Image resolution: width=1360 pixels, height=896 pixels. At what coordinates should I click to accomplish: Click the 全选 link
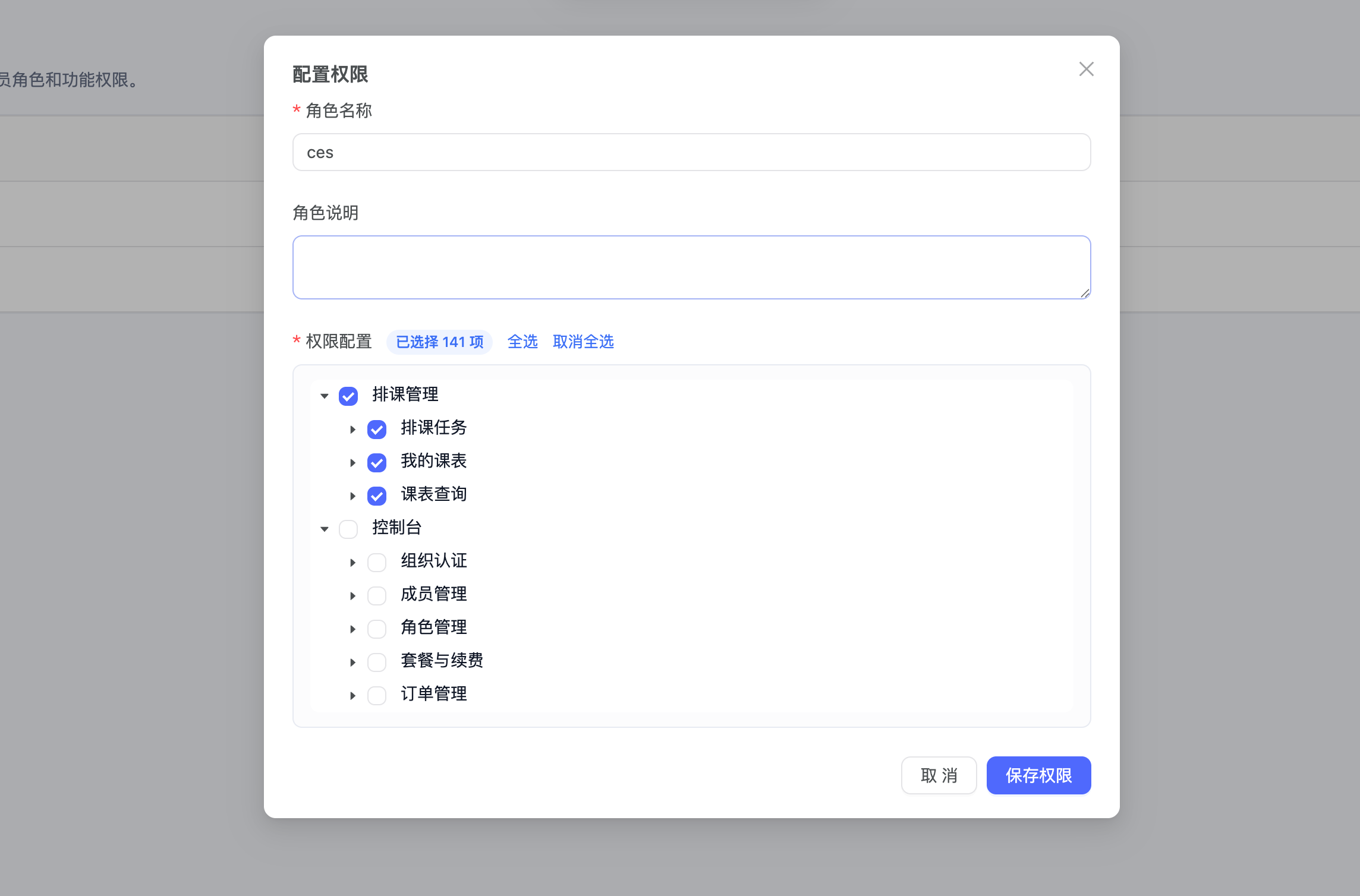(522, 342)
